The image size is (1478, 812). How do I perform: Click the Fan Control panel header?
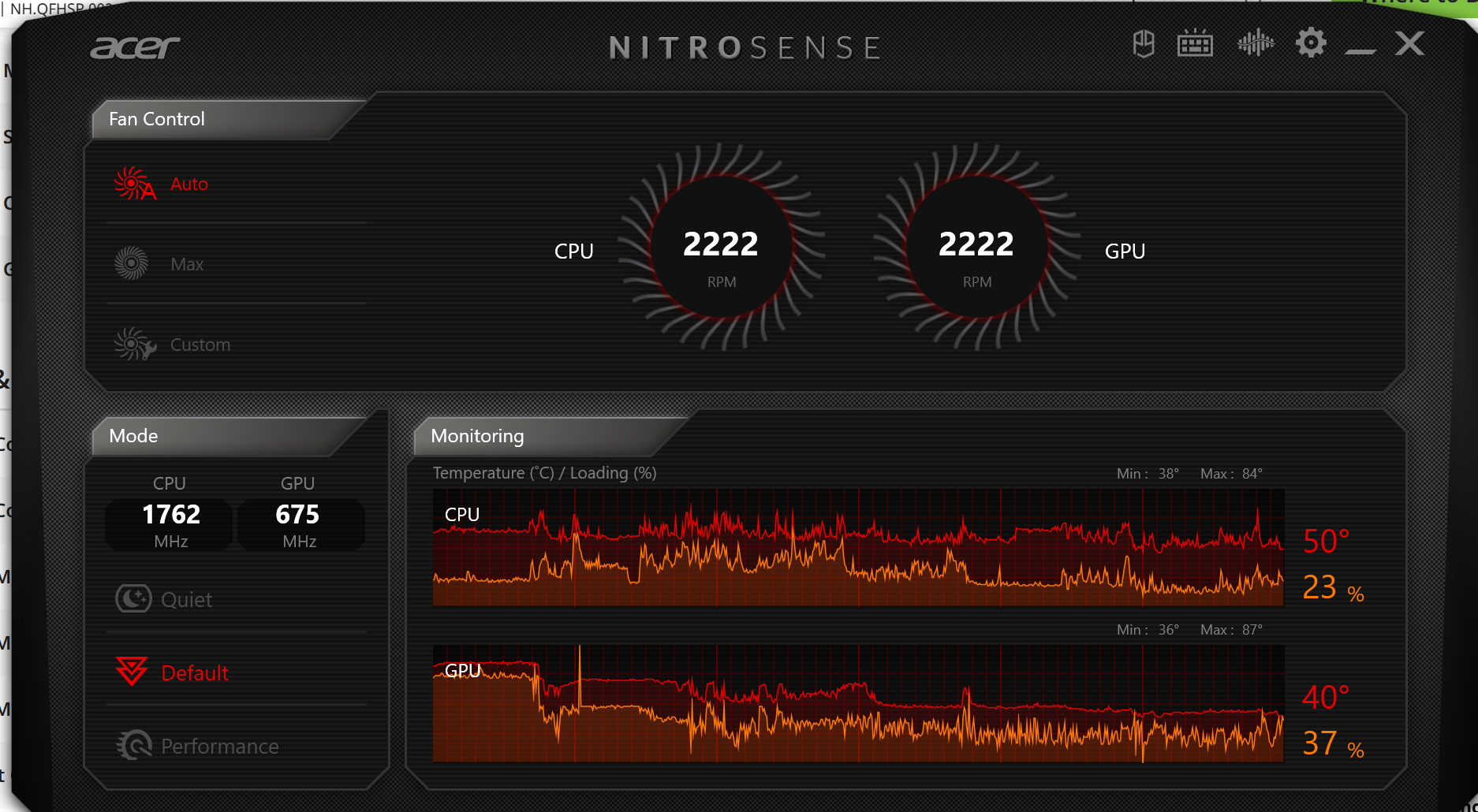[229, 119]
